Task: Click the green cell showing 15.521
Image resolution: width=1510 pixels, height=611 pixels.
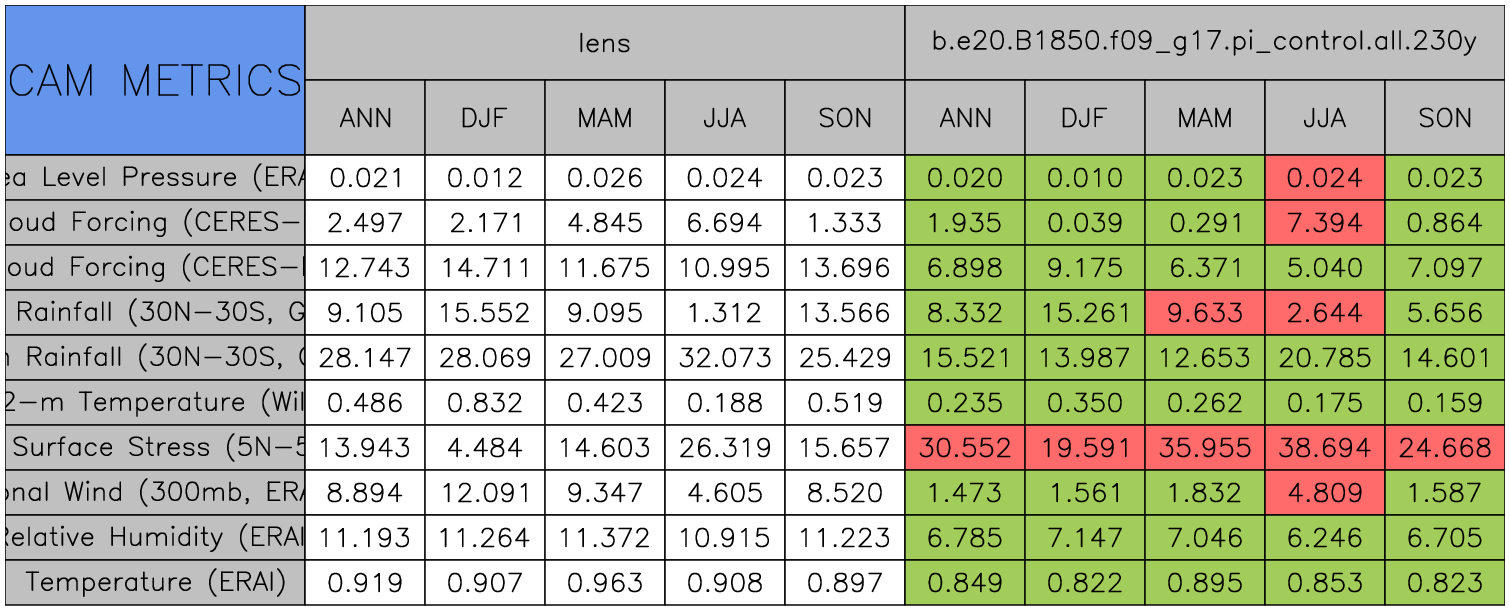Action: click(x=964, y=358)
